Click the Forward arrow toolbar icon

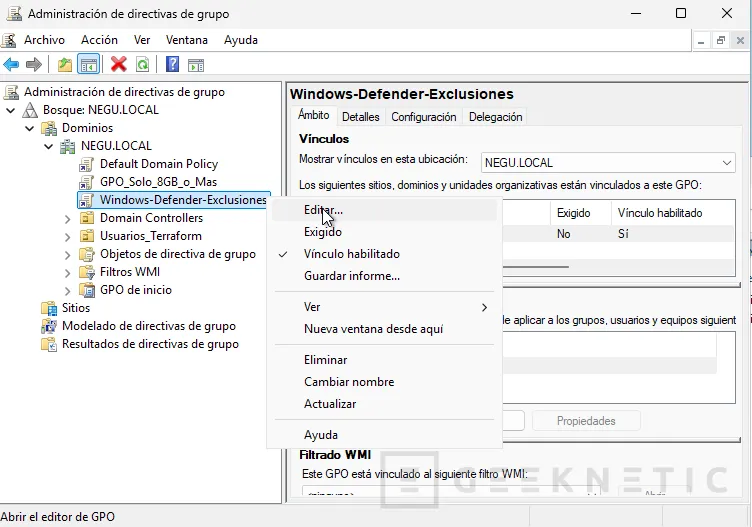click(x=34, y=64)
